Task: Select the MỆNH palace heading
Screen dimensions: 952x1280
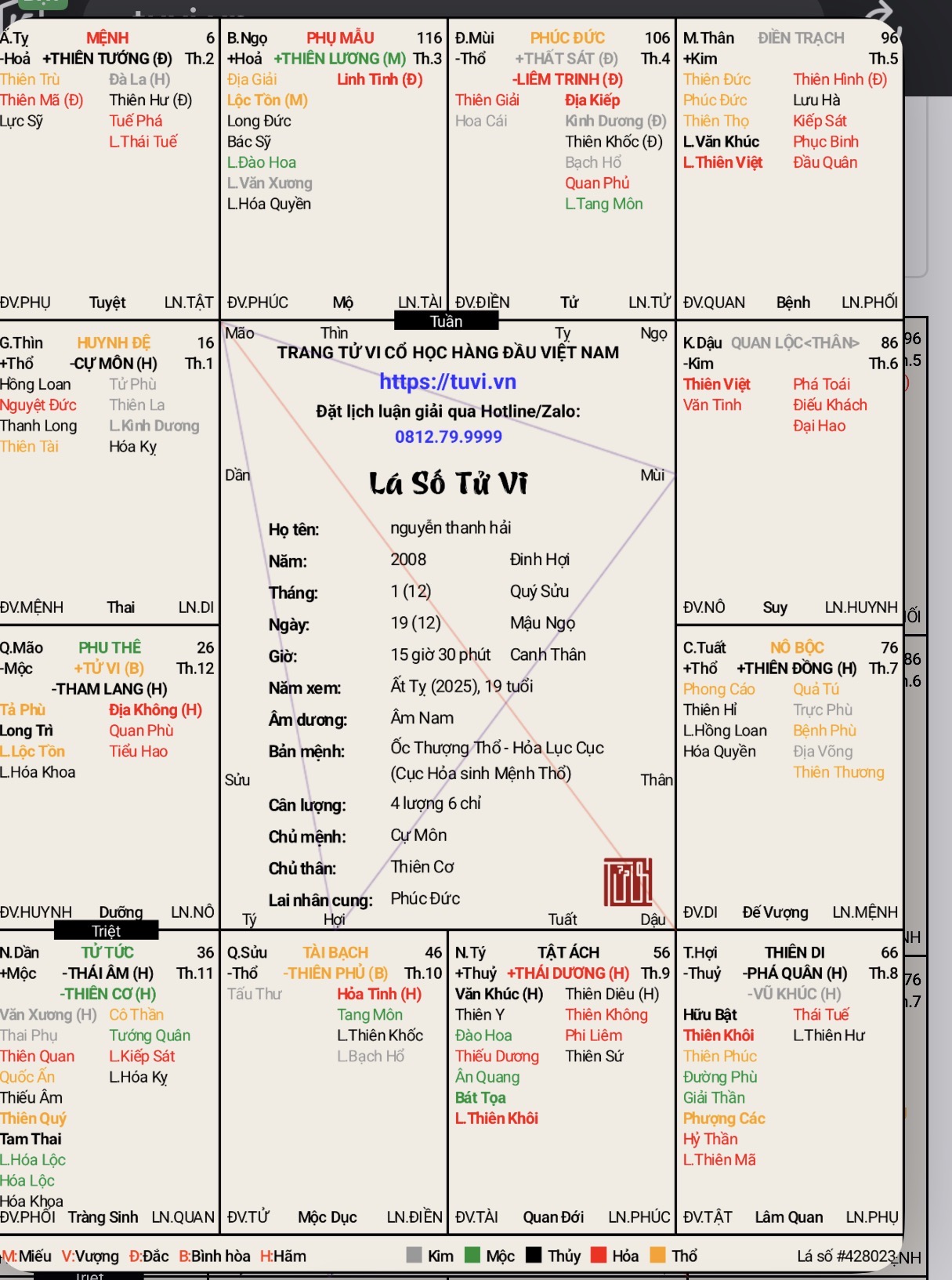Action: 107,38
